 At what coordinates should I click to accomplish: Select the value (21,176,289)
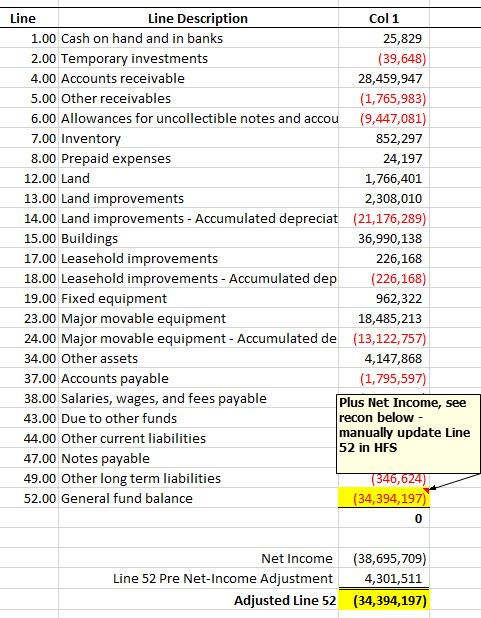click(384, 218)
